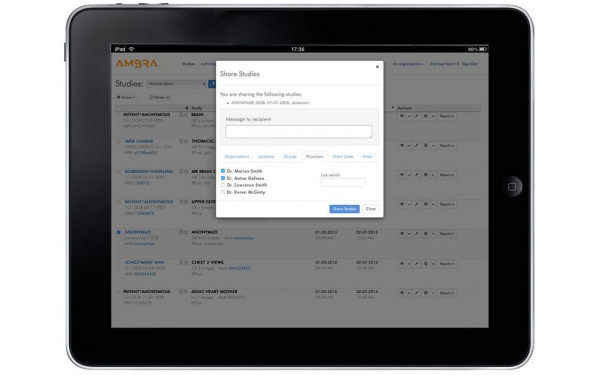Click the globe icon for JONES^MARY ANN row

coord(426,264)
